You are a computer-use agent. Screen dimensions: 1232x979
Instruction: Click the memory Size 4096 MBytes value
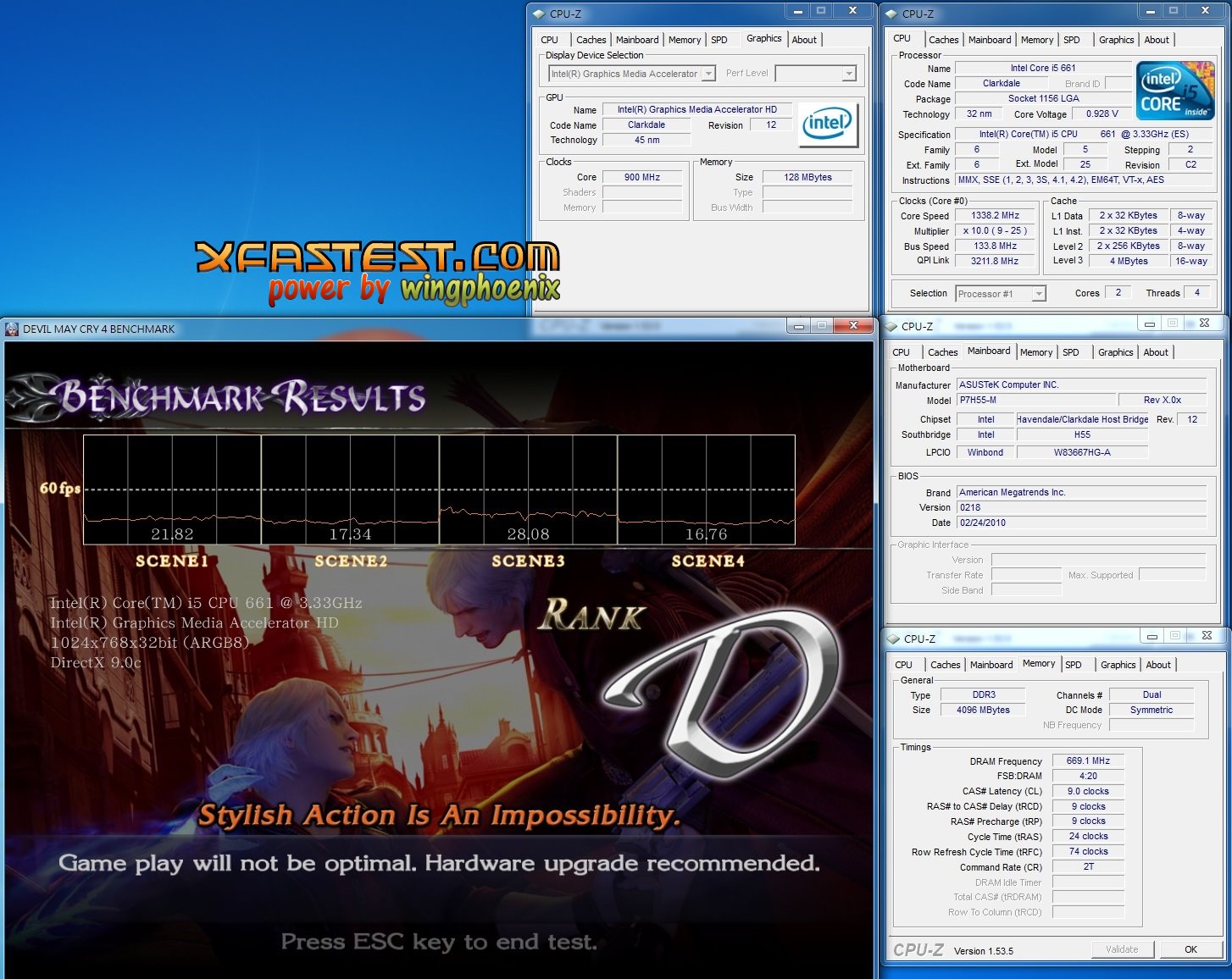pyautogui.click(x=983, y=710)
